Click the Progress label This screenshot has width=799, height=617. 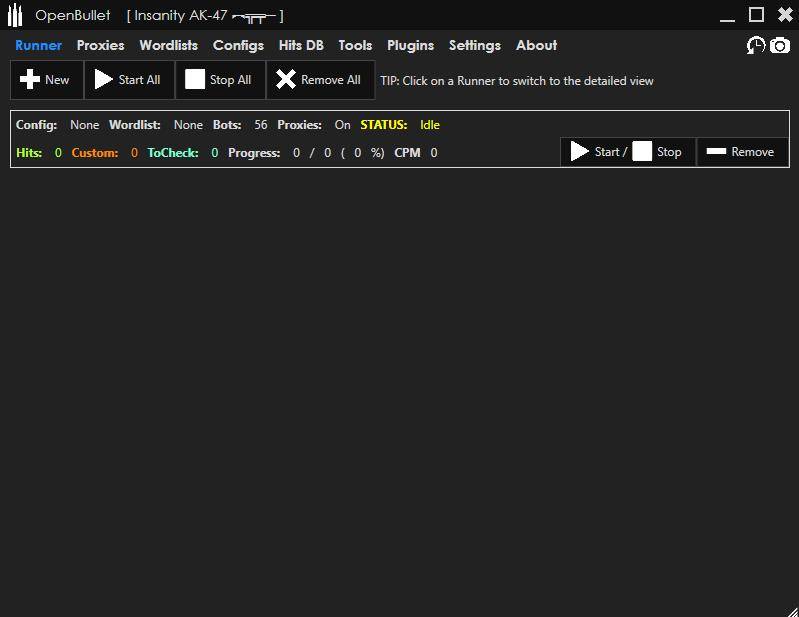(254, 153)
